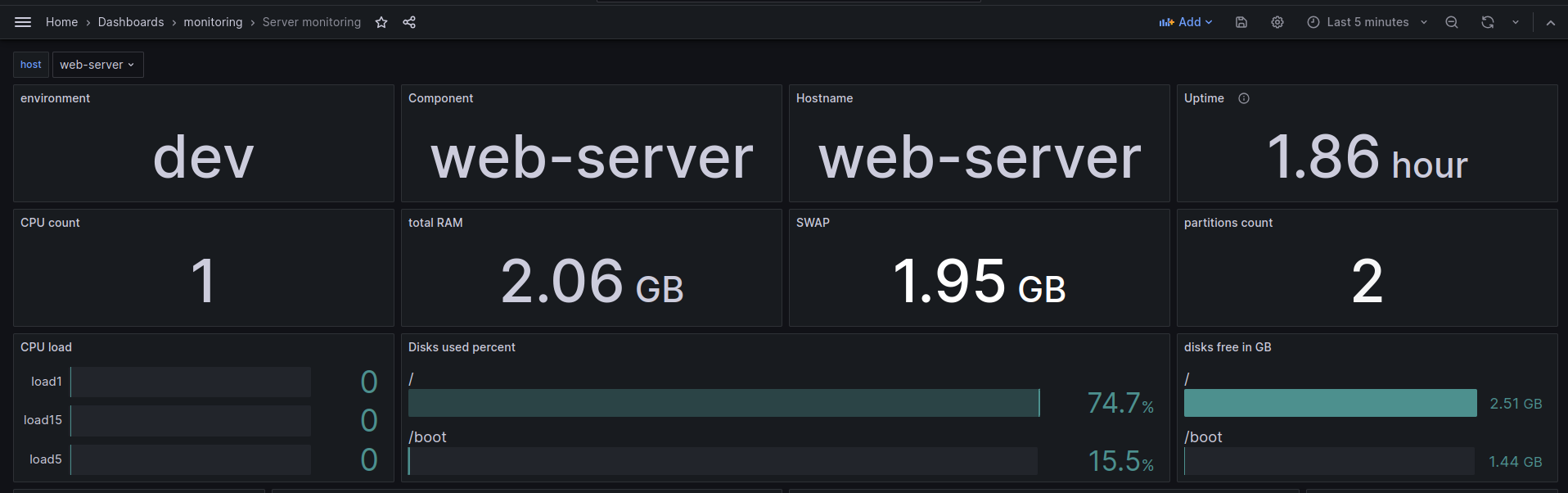This screenshot has height=493, width=1568.
Task: Go to Home breadcrumb
Action: tap(61, 22)
